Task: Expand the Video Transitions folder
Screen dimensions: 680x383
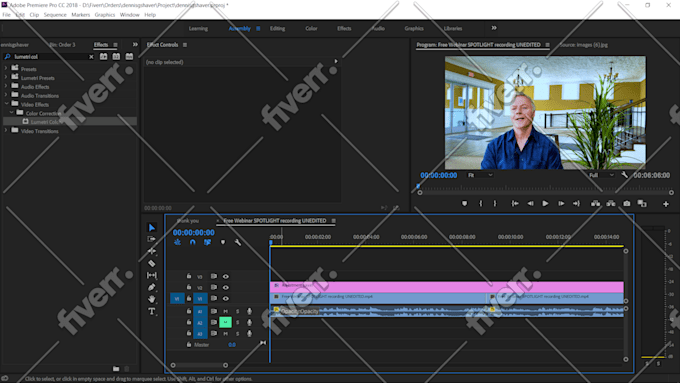Action: pos(6,131)
